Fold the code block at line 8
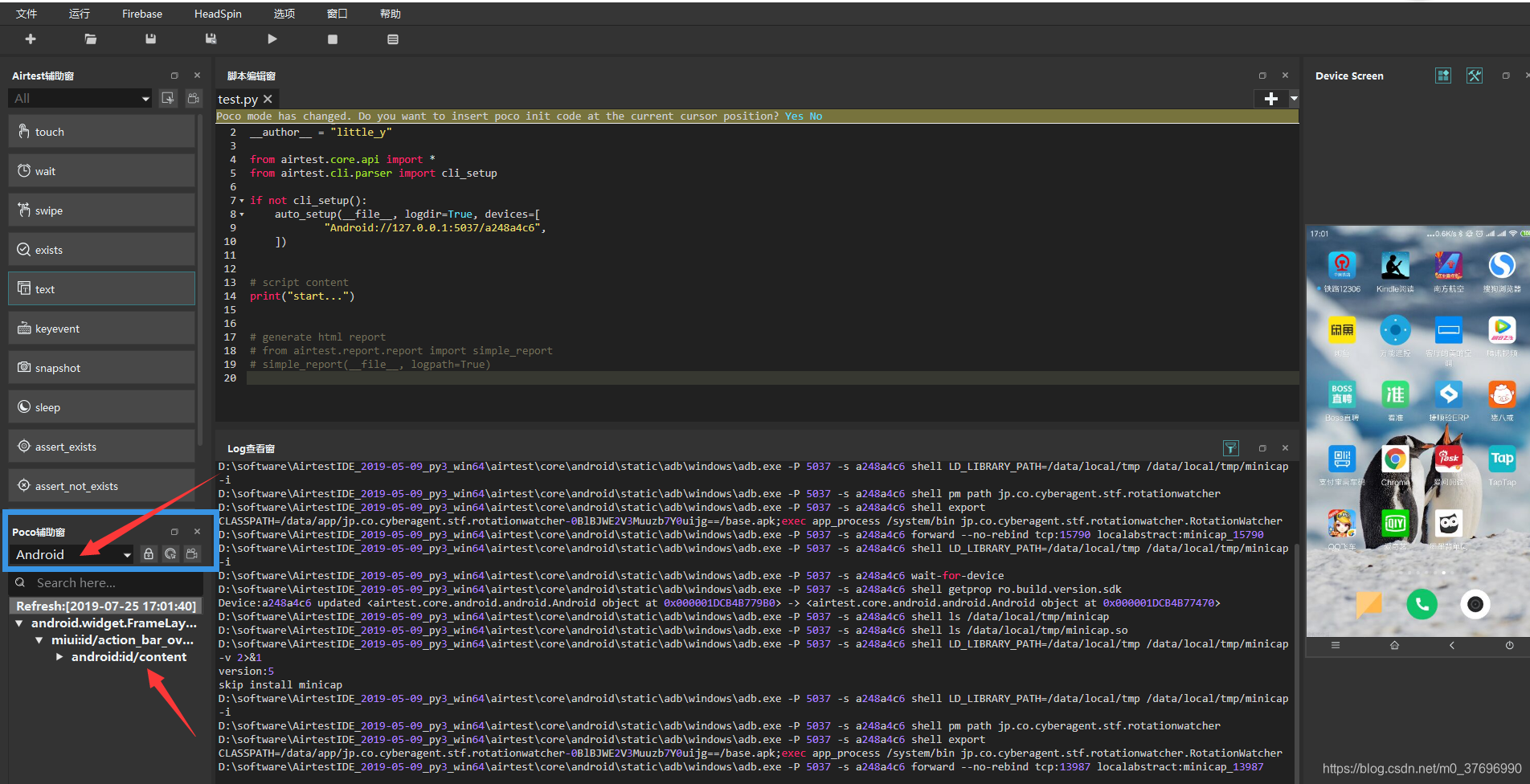The height and width of the screenshot is (784, 1530). [x=242, y=214]
